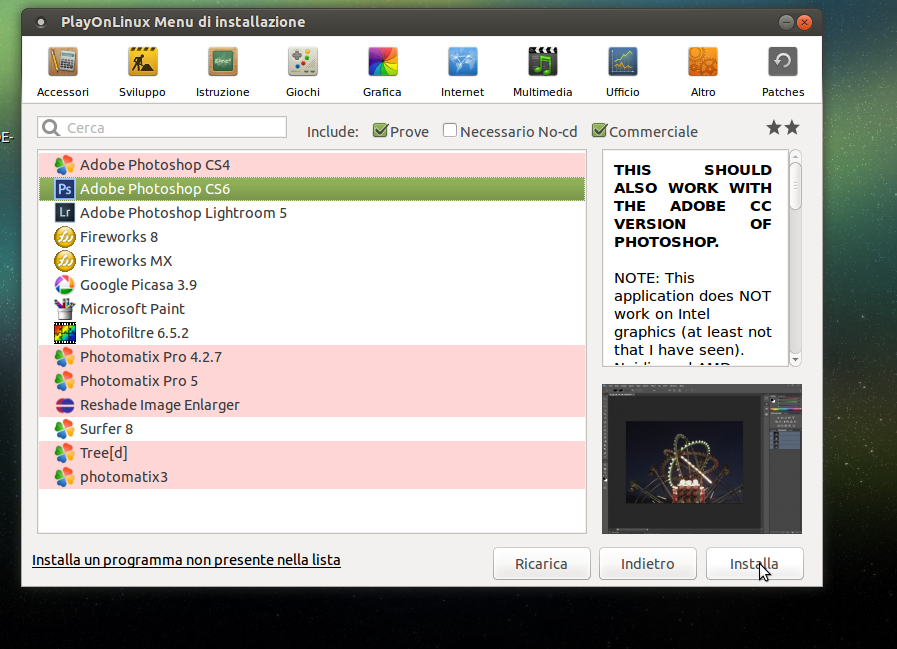Image resolution: width=897 pixels, height=649 pixels.
Task: Uncheck the Prove checkbox
Action: click(x=380, y=130)
